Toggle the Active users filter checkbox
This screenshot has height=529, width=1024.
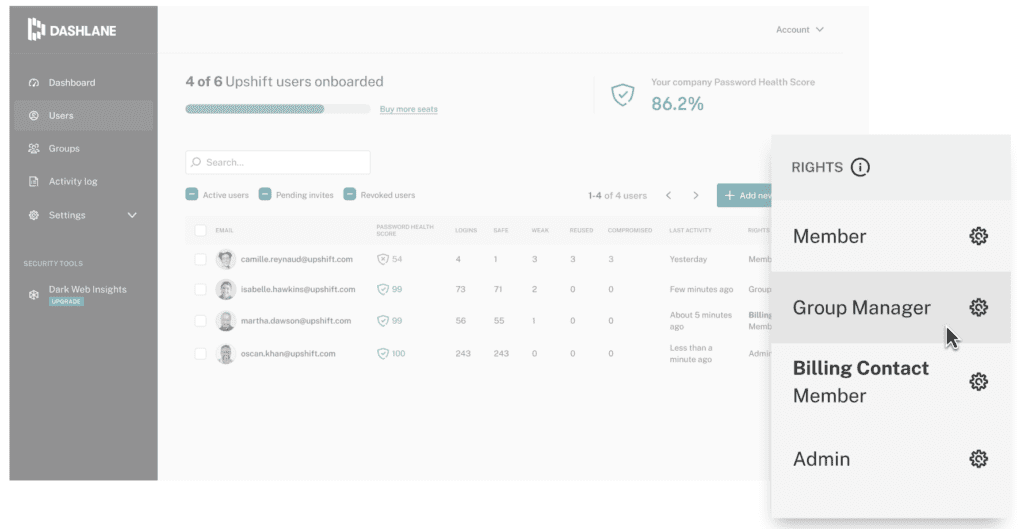click(192, 195)
